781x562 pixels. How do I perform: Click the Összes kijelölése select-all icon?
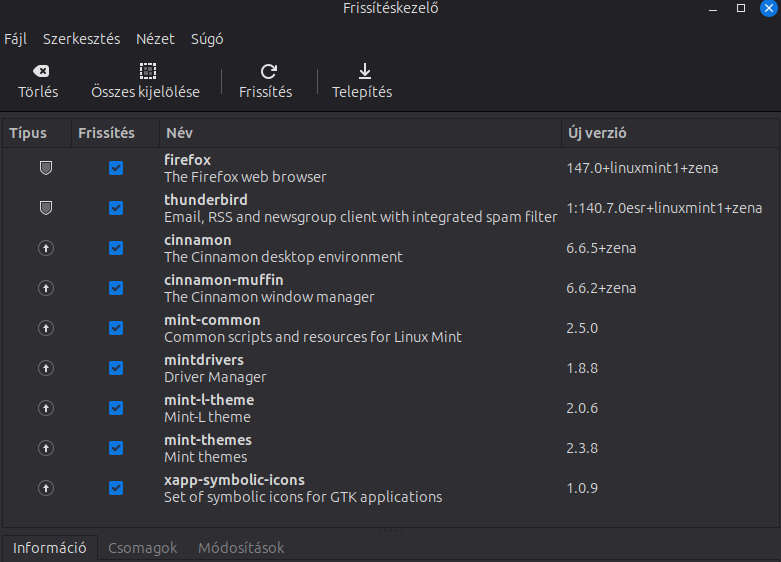(x=147, y=72)
